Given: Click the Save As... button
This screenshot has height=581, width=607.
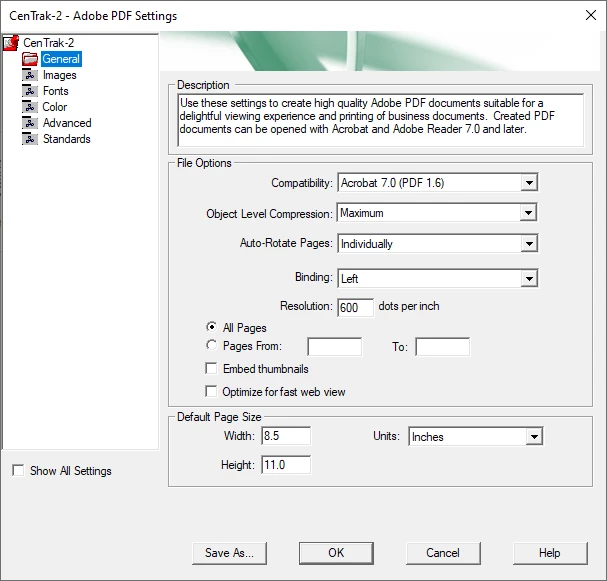Looking at the screenshot, I should (230, 553).
